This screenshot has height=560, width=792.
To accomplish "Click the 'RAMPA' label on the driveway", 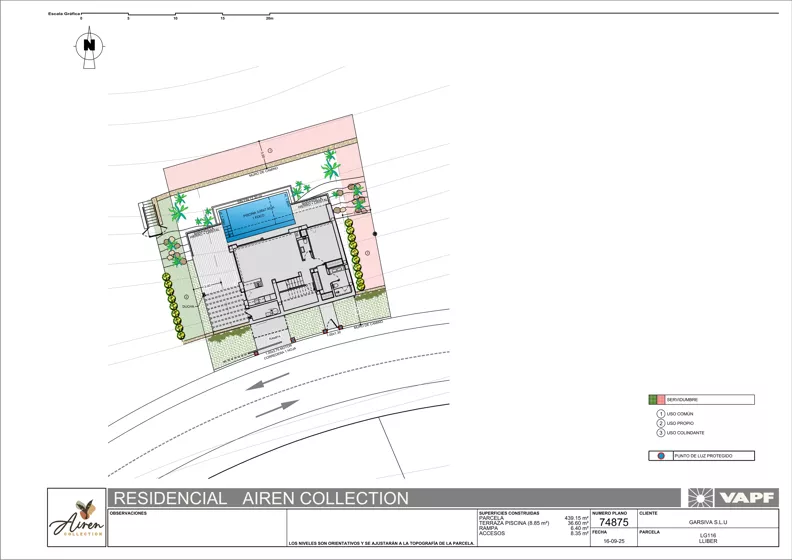I will point(275,339).
